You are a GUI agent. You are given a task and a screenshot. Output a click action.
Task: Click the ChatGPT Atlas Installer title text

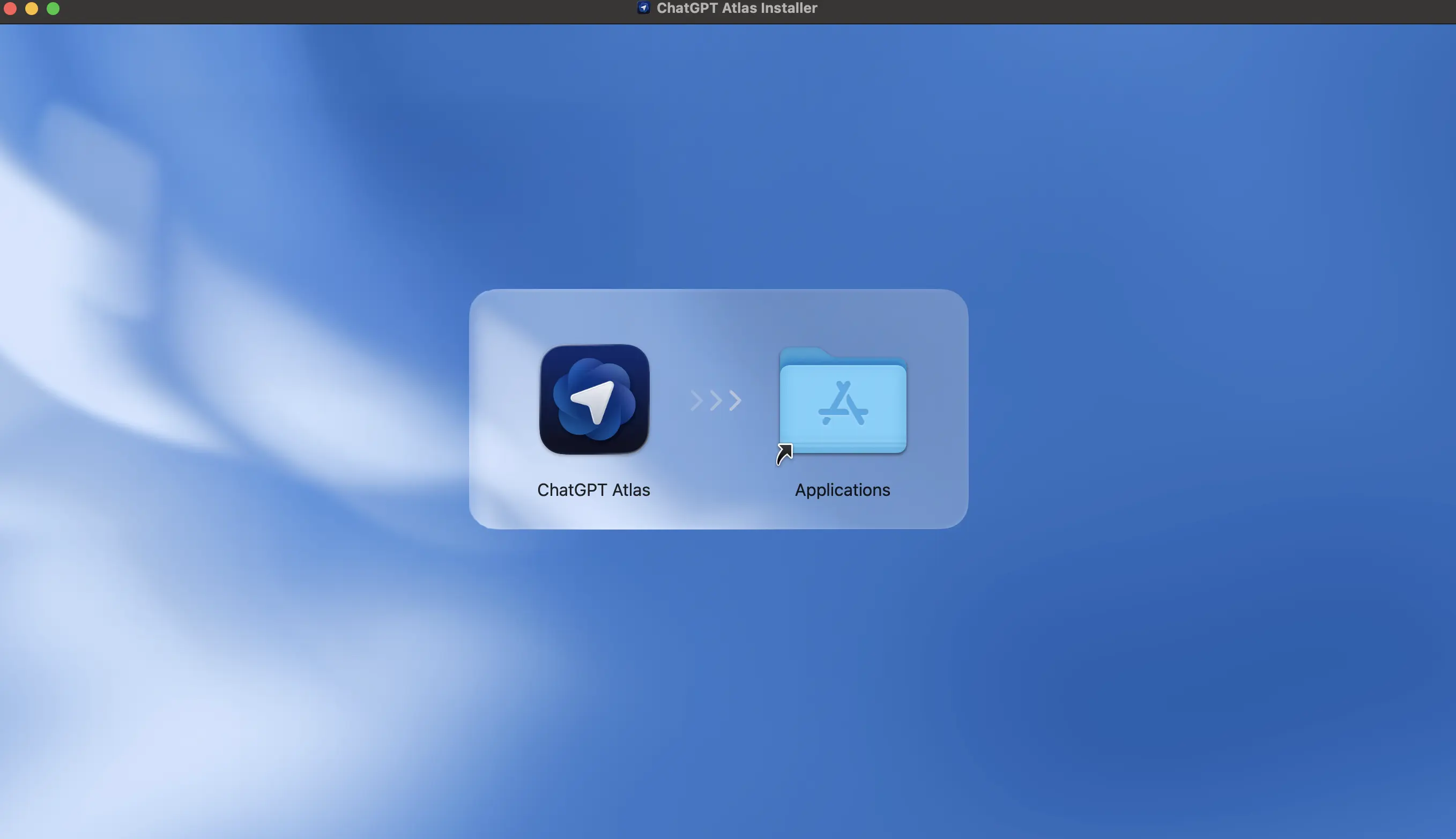coord(737,8)
